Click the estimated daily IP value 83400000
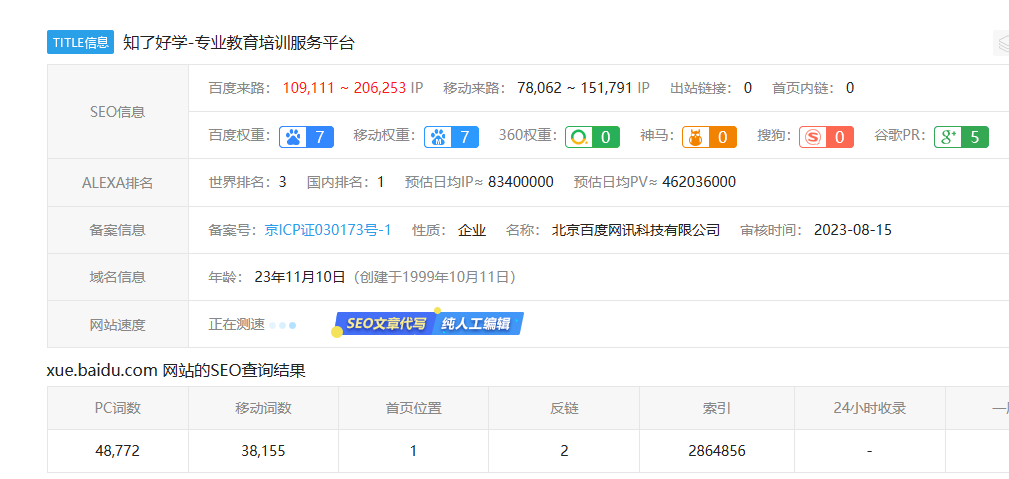 [521, 182]
